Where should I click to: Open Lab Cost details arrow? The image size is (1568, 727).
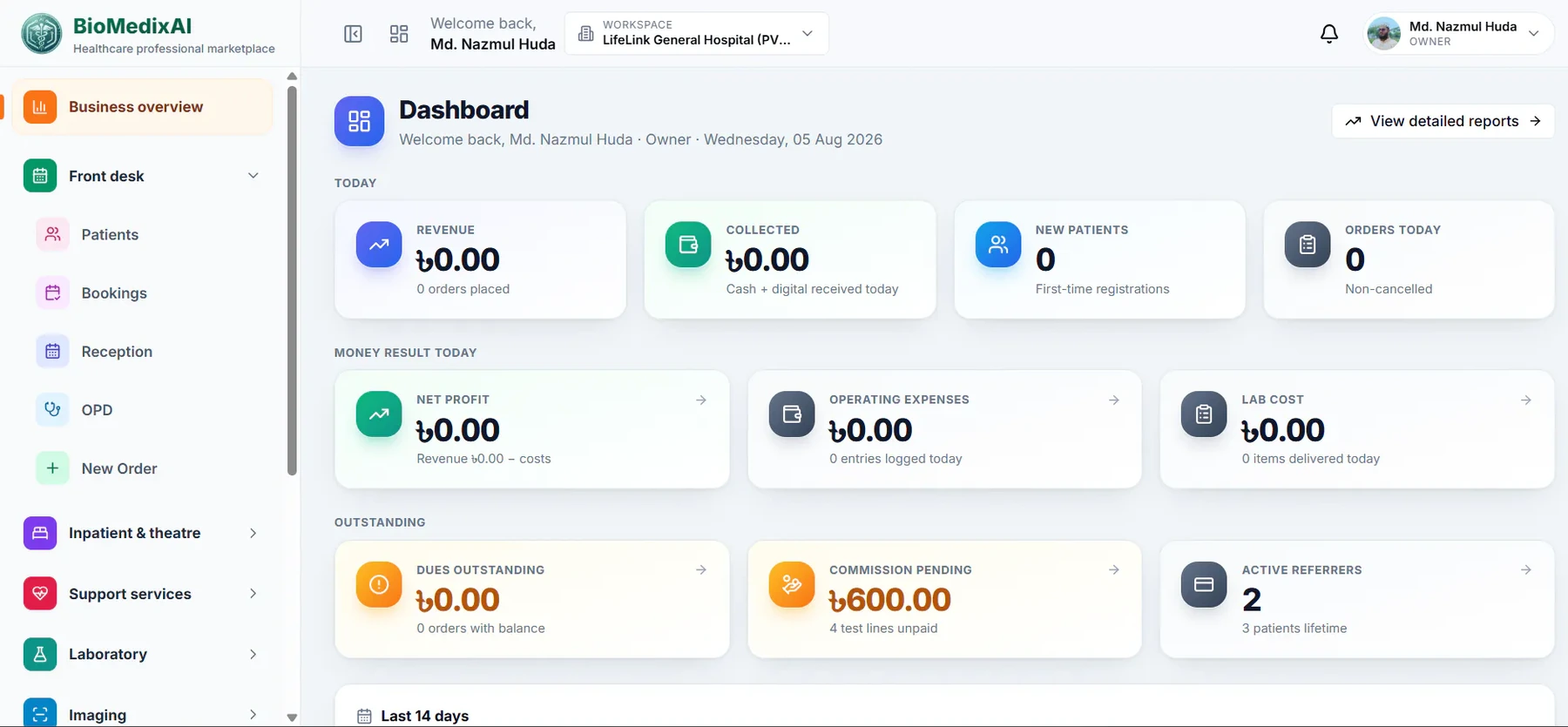coord(1526,400)
